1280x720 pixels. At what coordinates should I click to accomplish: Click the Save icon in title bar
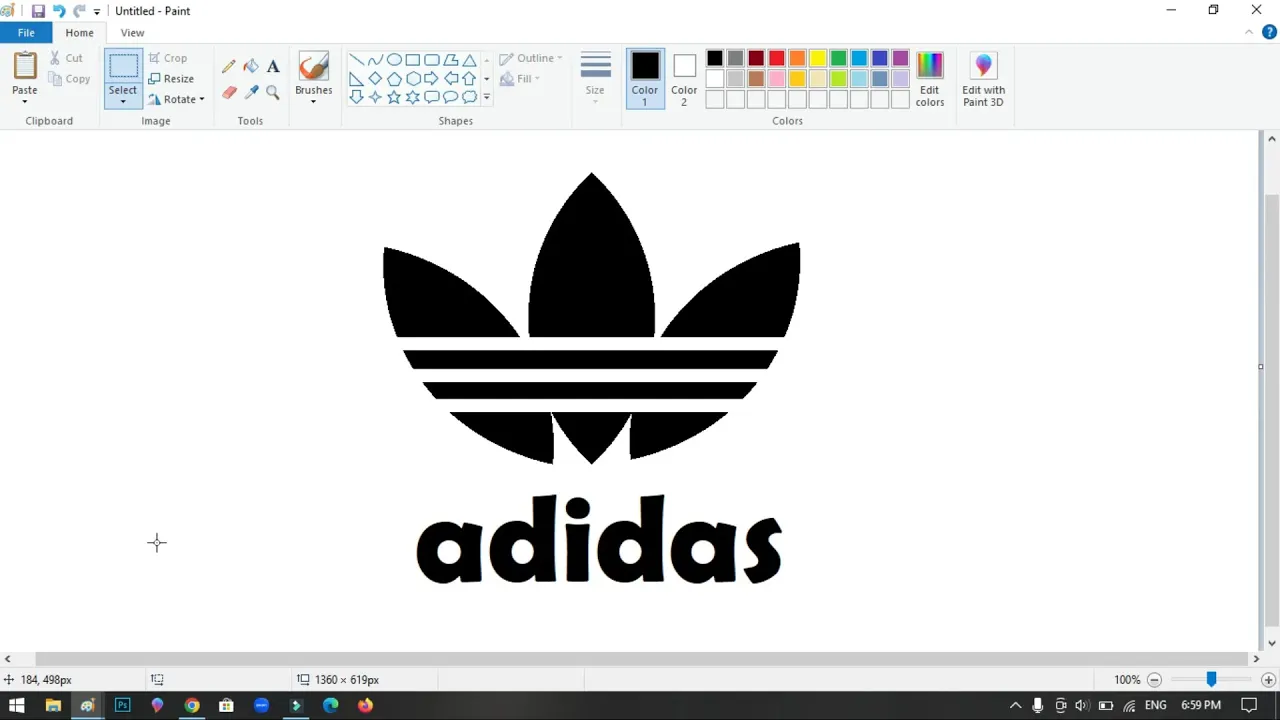[38, 11]
